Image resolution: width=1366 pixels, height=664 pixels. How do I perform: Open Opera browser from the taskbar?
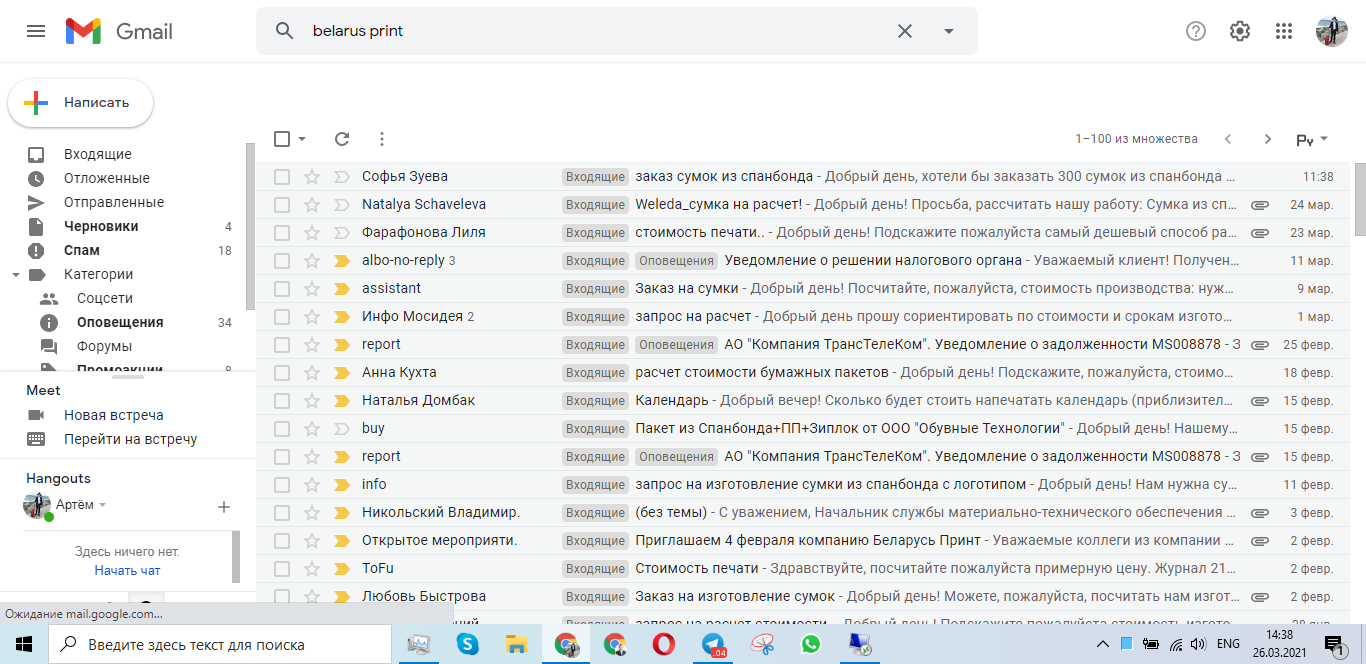point(663,644)
